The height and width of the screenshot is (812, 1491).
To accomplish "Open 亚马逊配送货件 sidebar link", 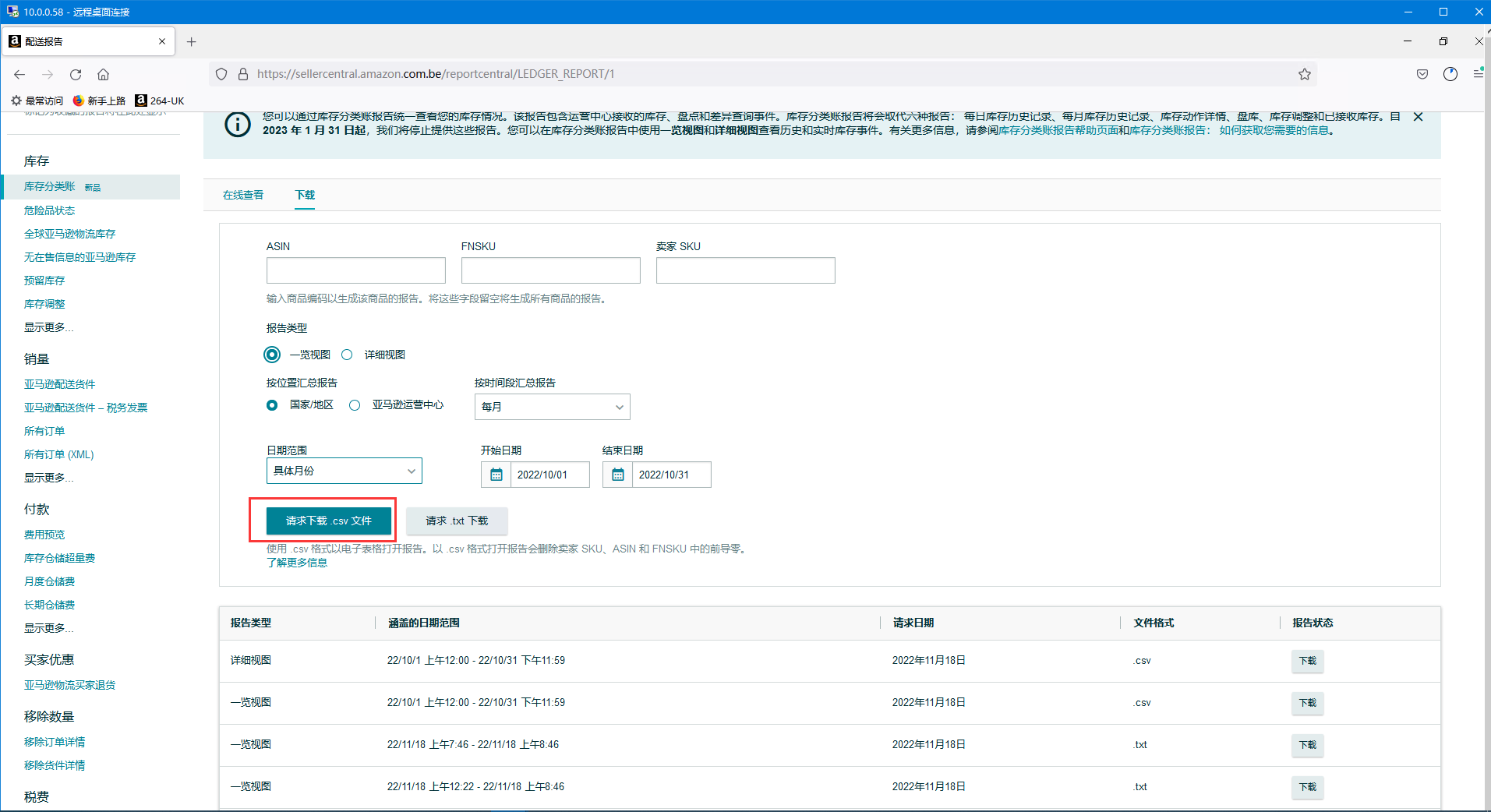I will (x=60, y=384).
